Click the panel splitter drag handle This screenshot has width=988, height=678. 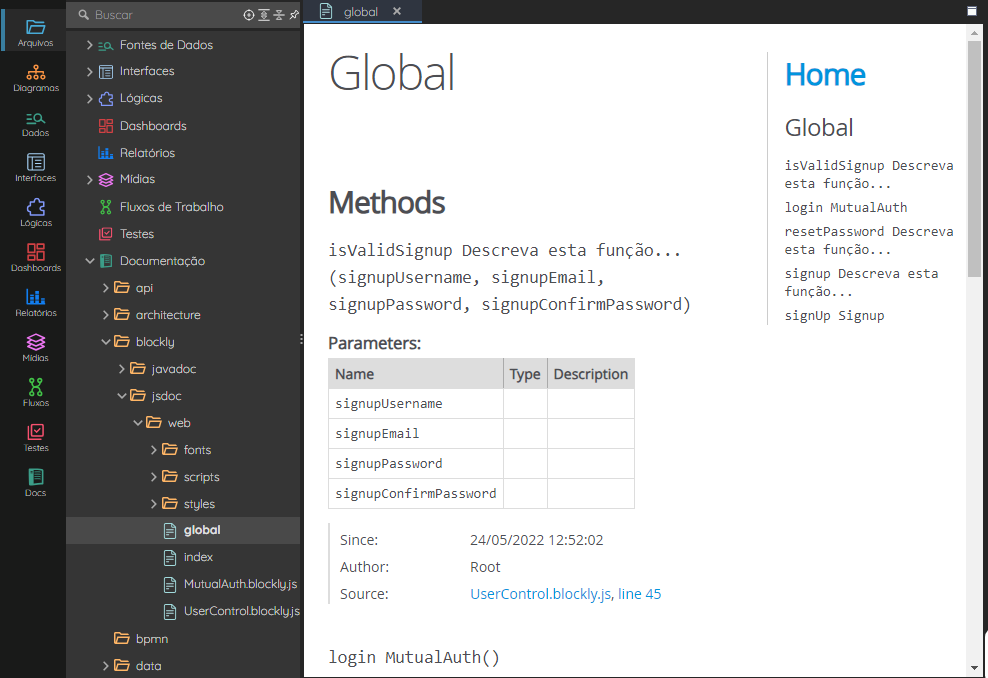[302, 339]
